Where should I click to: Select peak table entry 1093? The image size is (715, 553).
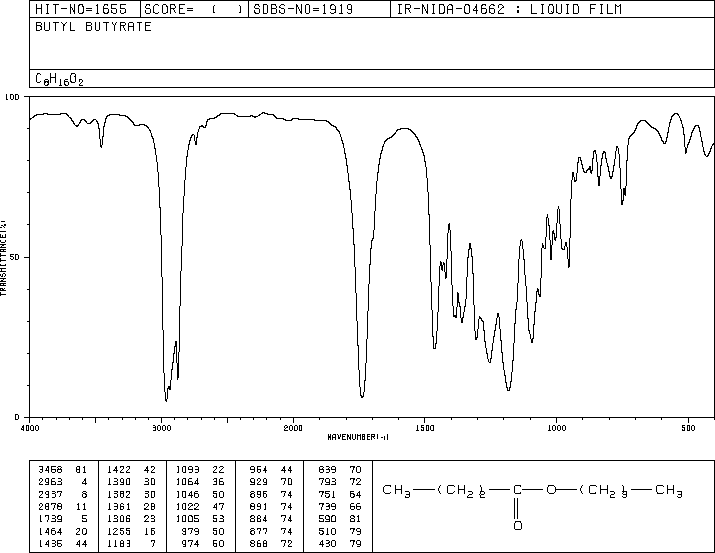tap(200, 470)
